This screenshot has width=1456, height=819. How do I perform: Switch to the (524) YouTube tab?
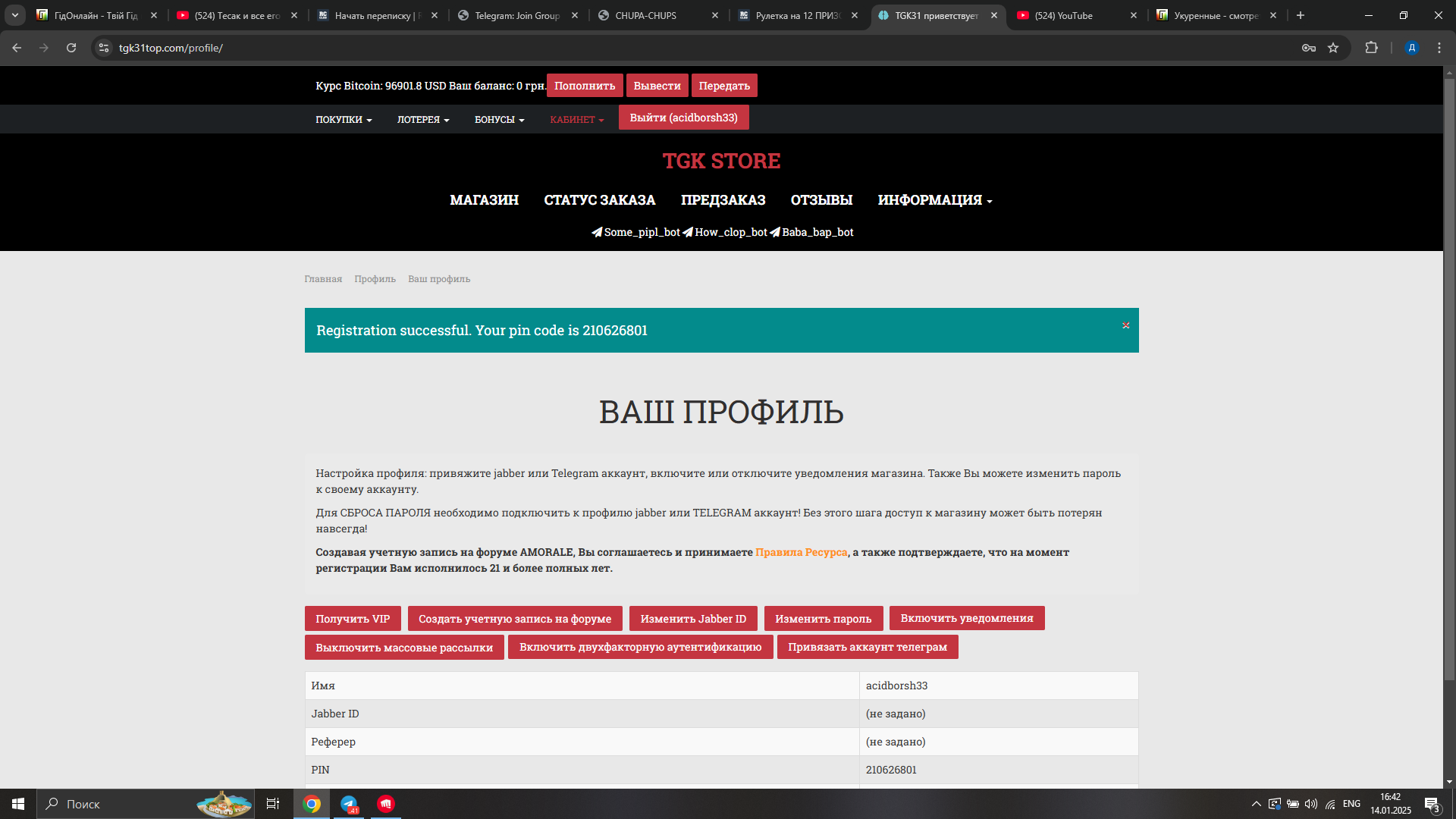pos(1075,15)
